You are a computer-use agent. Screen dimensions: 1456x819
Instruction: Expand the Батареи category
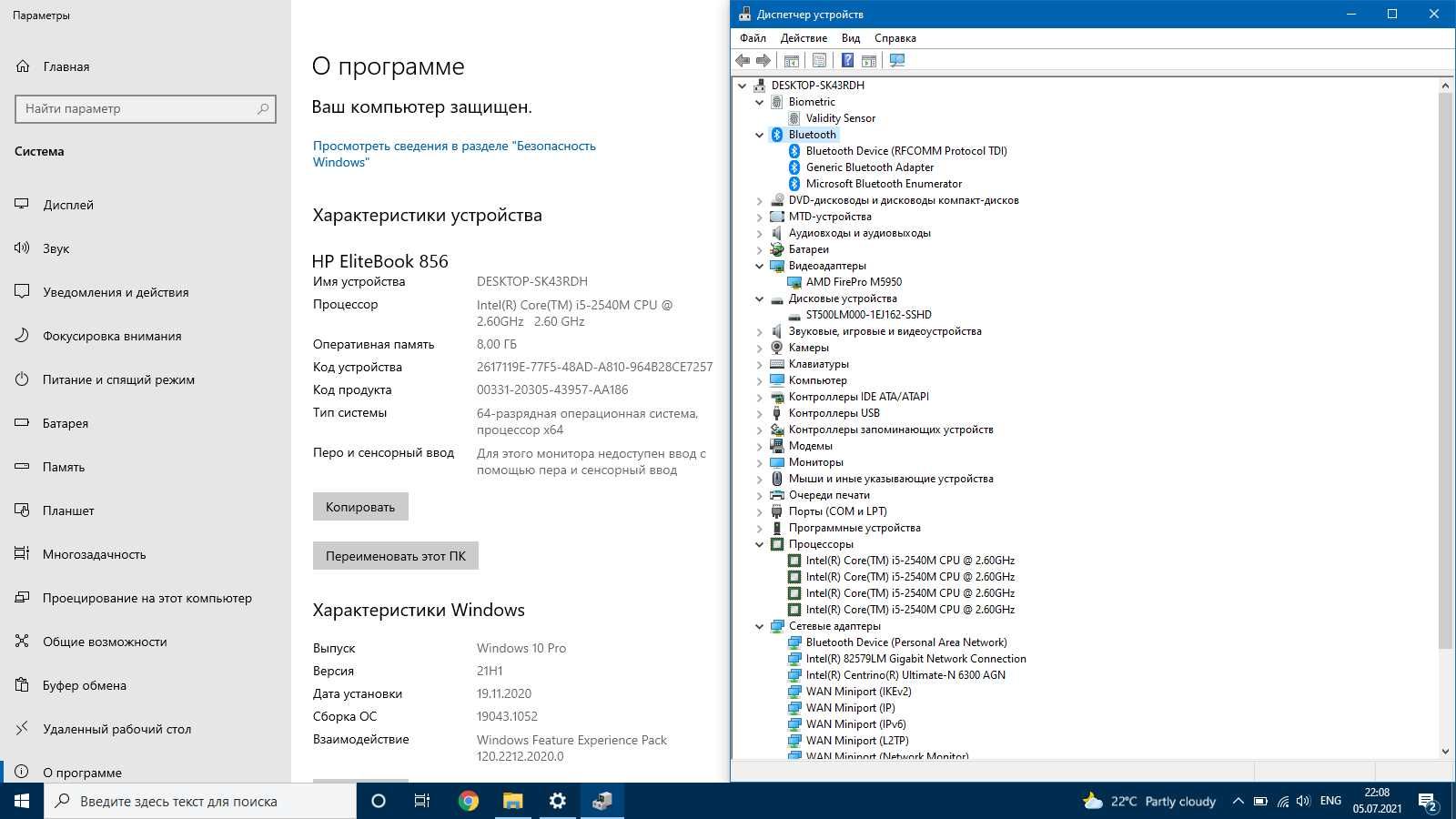pos(760,249)
